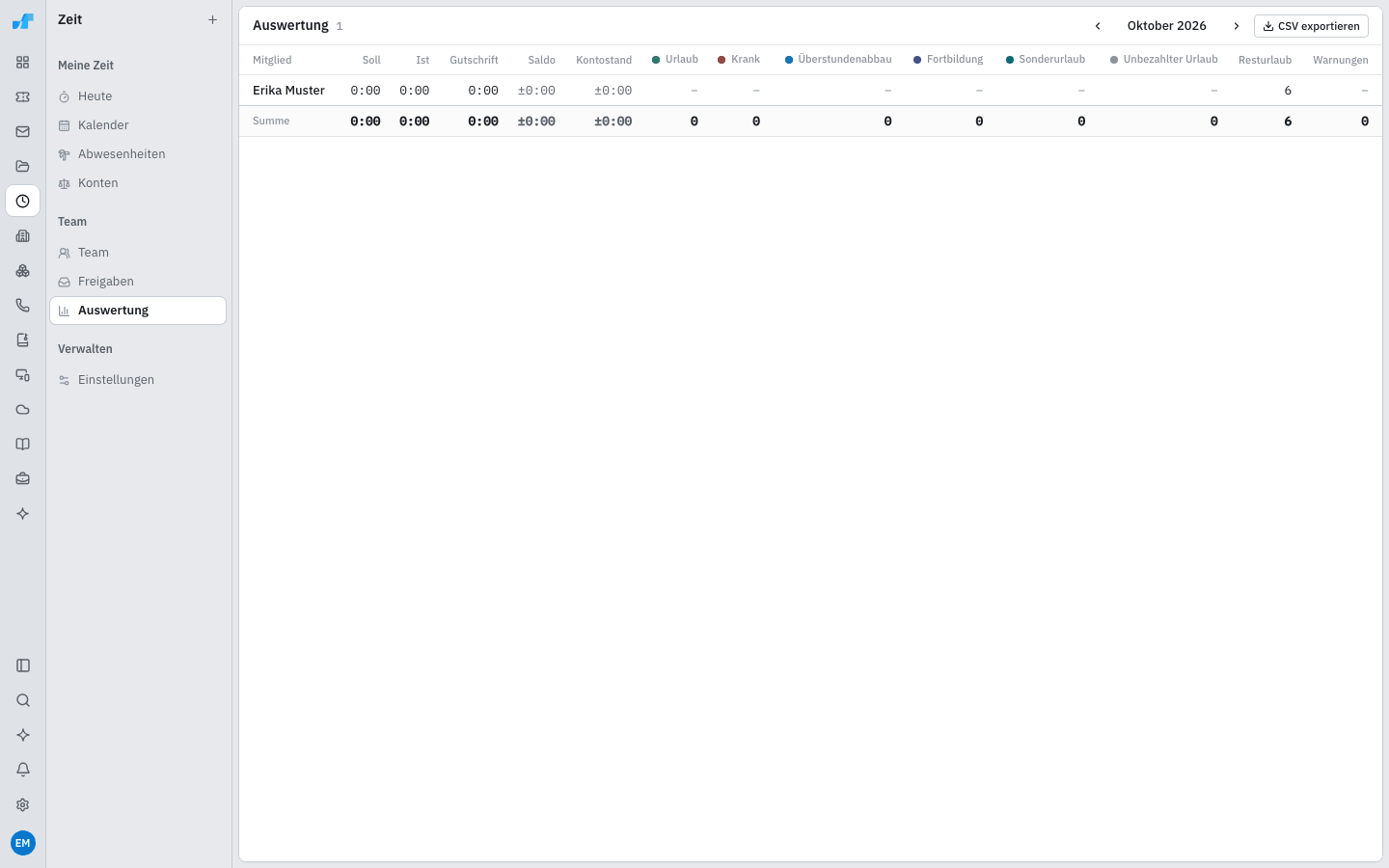The width and height of the screenshot is (1389, 868).
Task: Open Freigaben in the sidebar
Action: [138, 282]
